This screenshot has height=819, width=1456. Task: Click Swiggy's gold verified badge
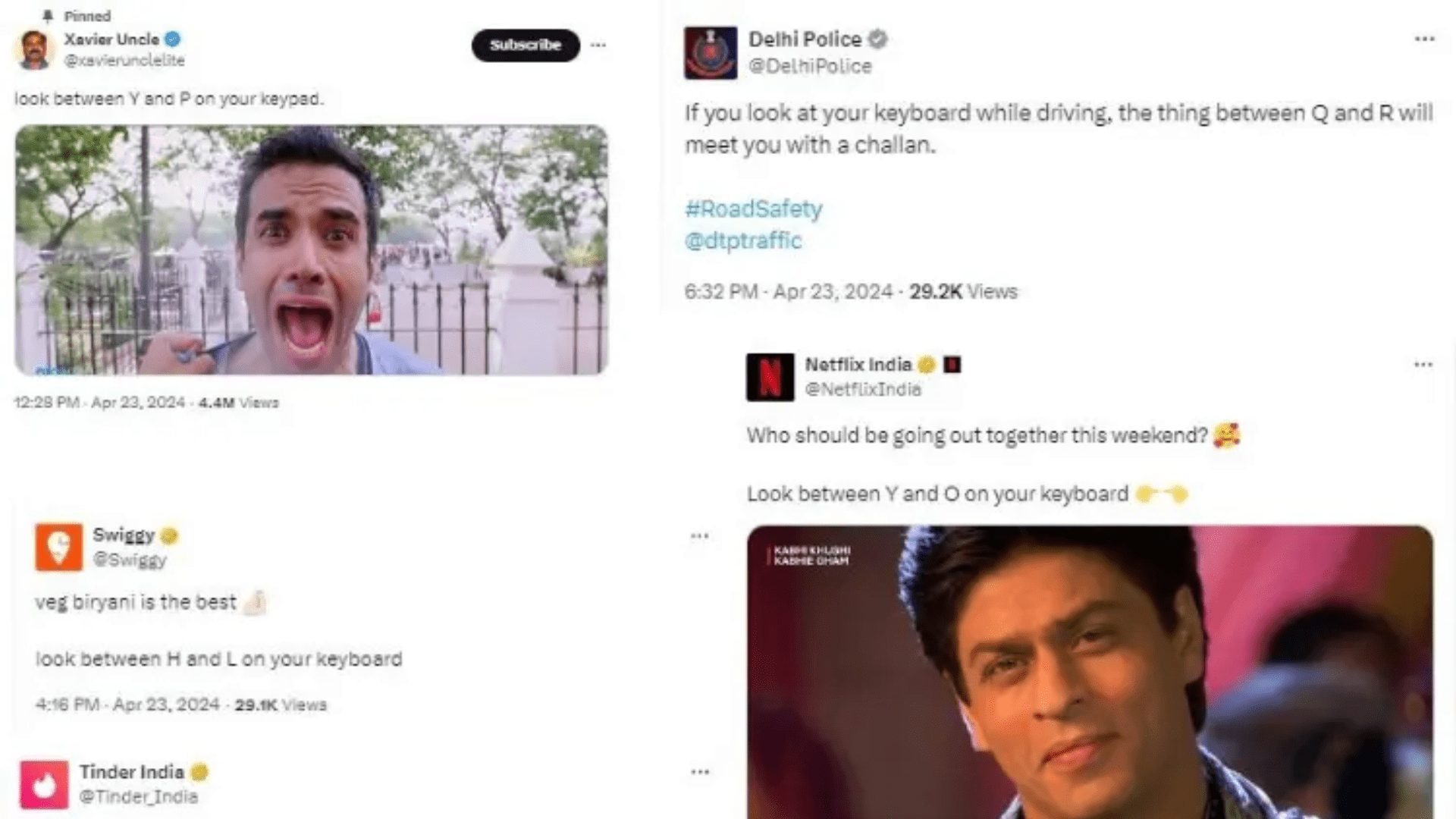169,536
